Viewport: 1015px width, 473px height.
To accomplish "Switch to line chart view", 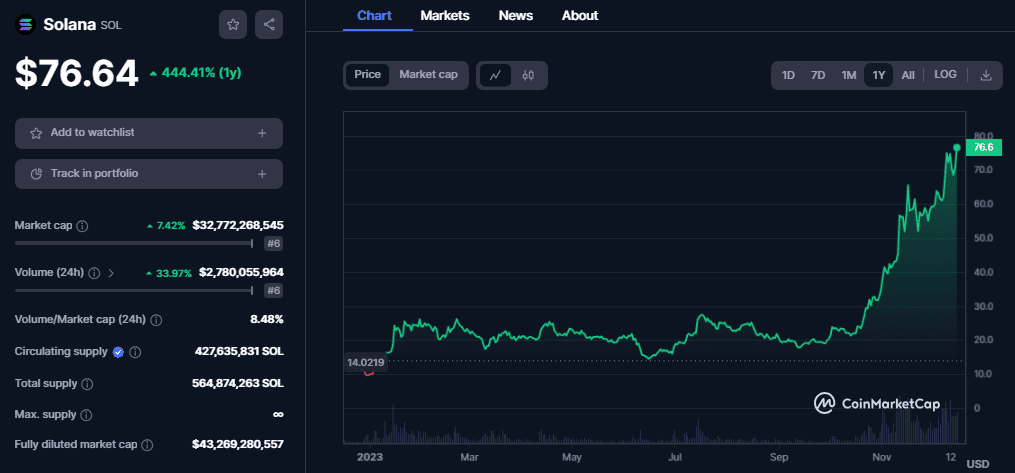I will 495,75.
